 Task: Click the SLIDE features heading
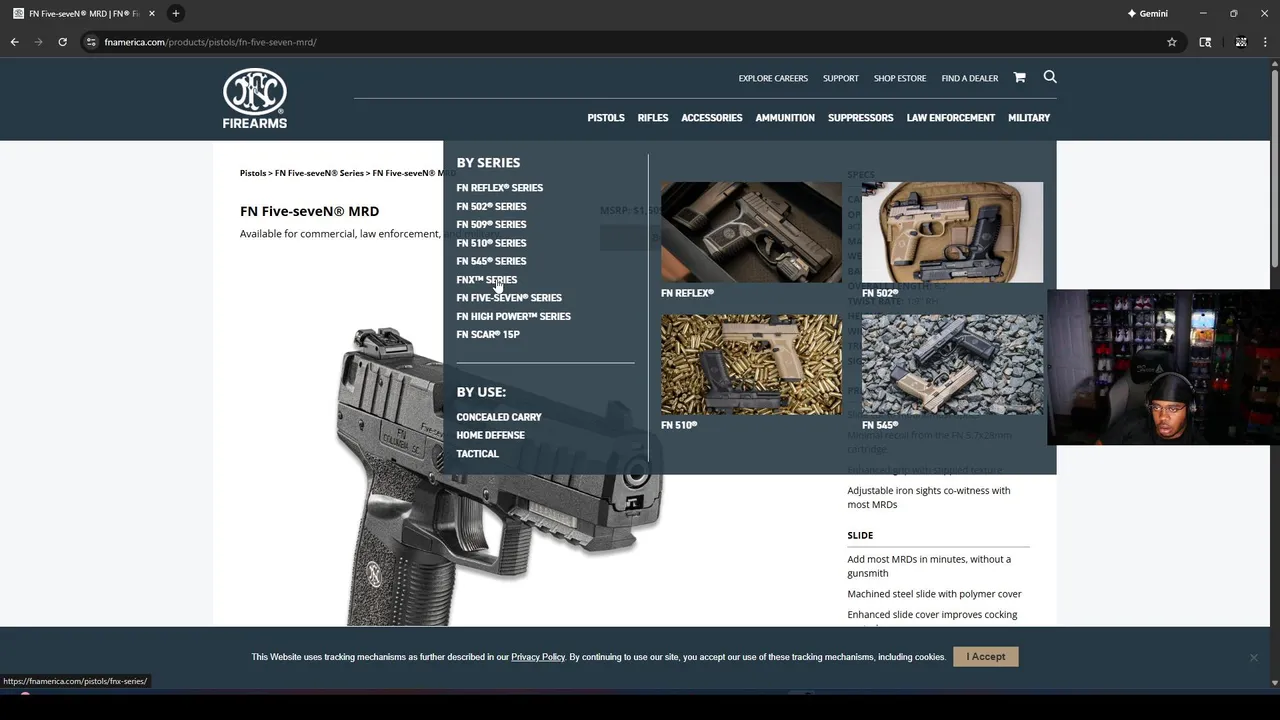860,535
